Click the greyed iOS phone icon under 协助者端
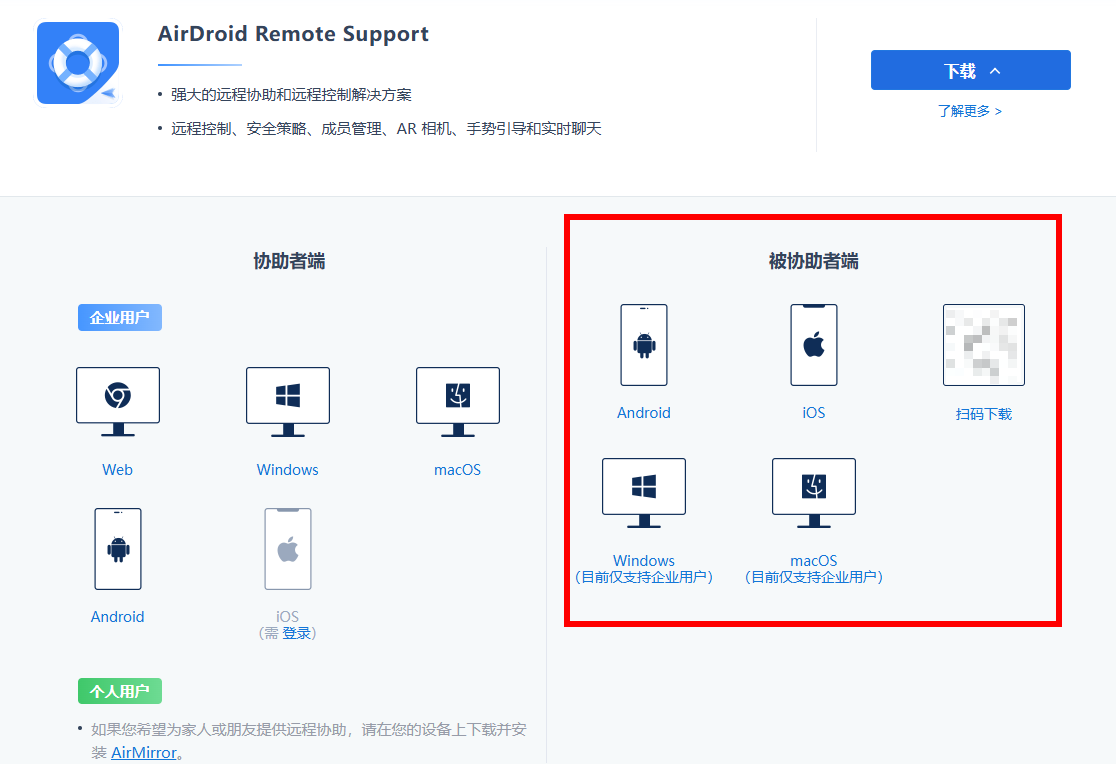 (x=288, y=549)
